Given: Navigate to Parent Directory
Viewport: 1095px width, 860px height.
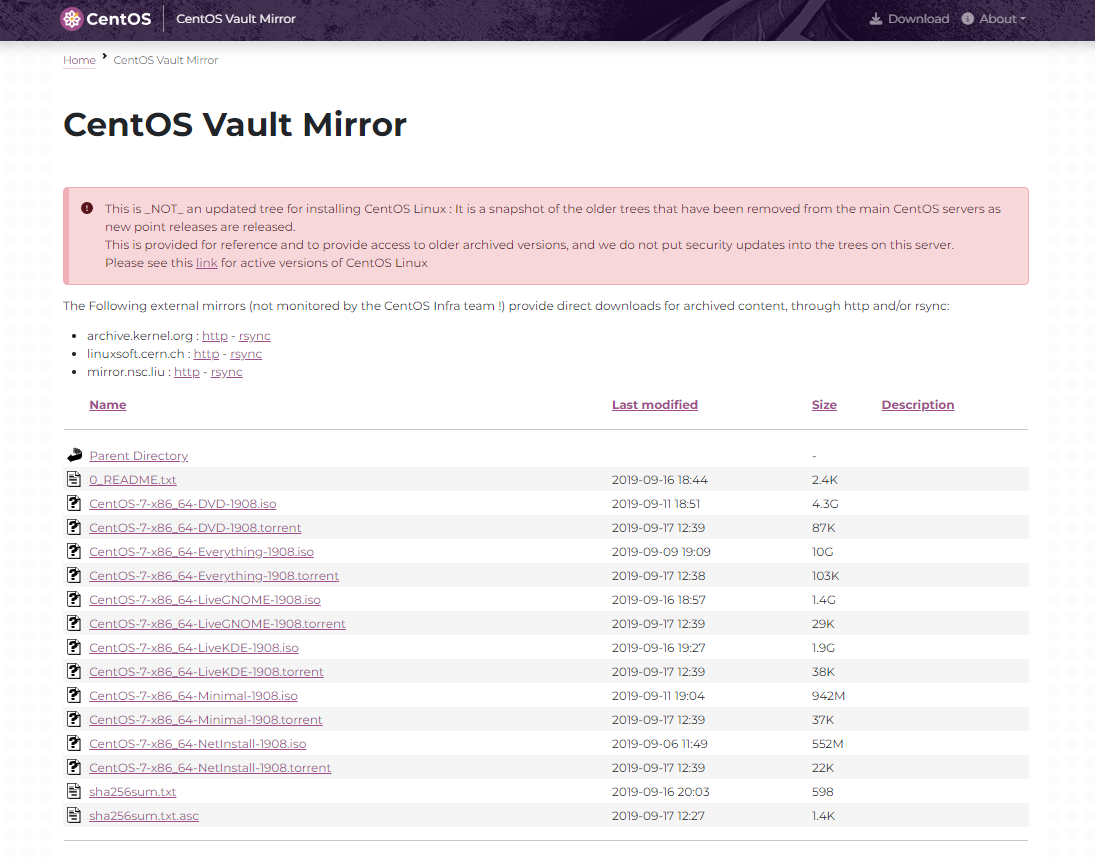Looking at the screenshot, I should pos(138,455).
